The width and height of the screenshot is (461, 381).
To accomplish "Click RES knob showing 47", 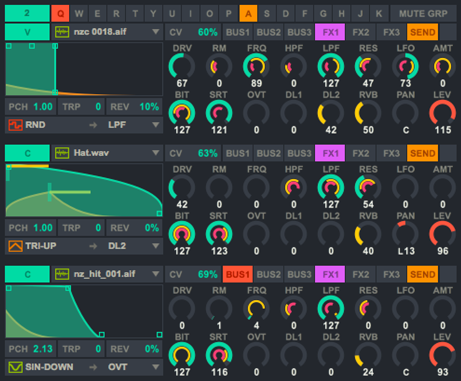I will click(x=368, y=67).
